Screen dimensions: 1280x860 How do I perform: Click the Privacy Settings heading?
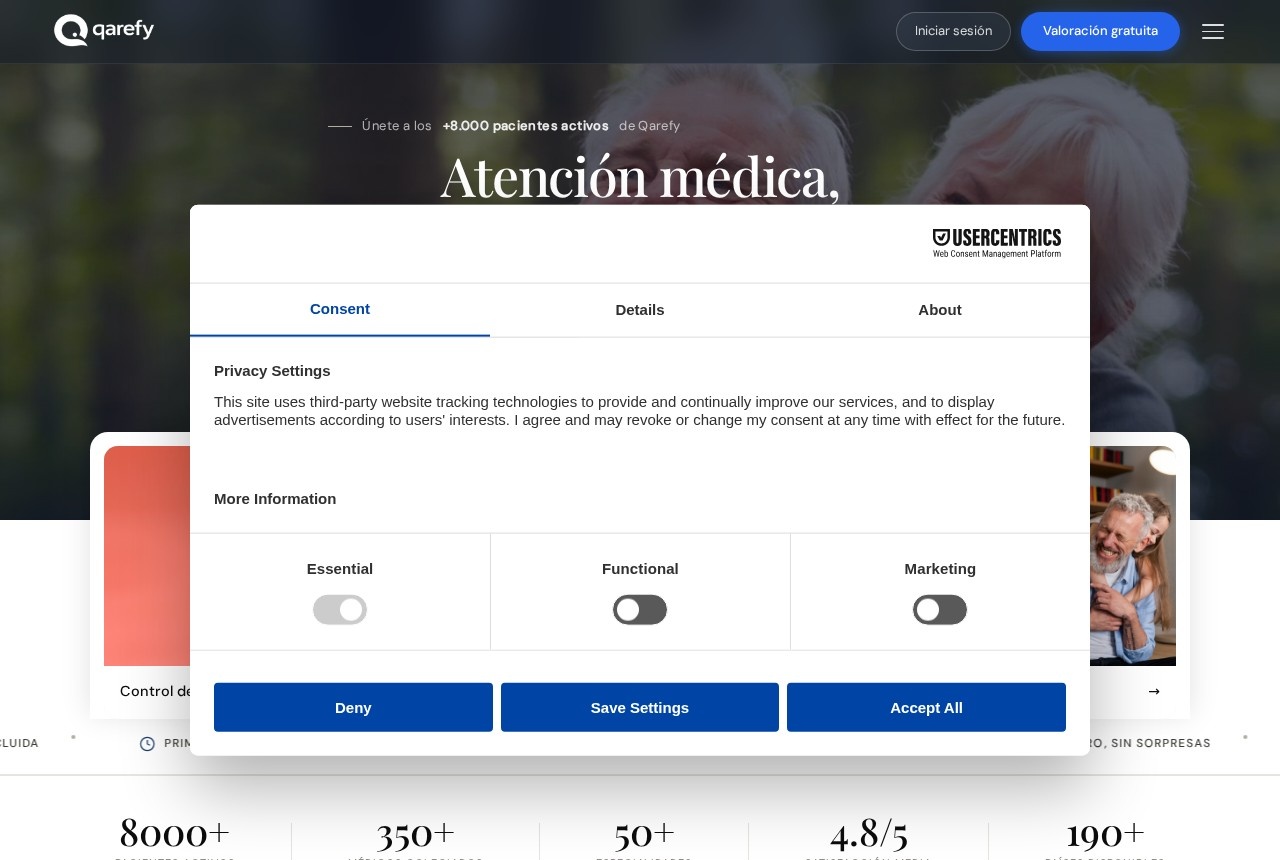coord(272,371)
